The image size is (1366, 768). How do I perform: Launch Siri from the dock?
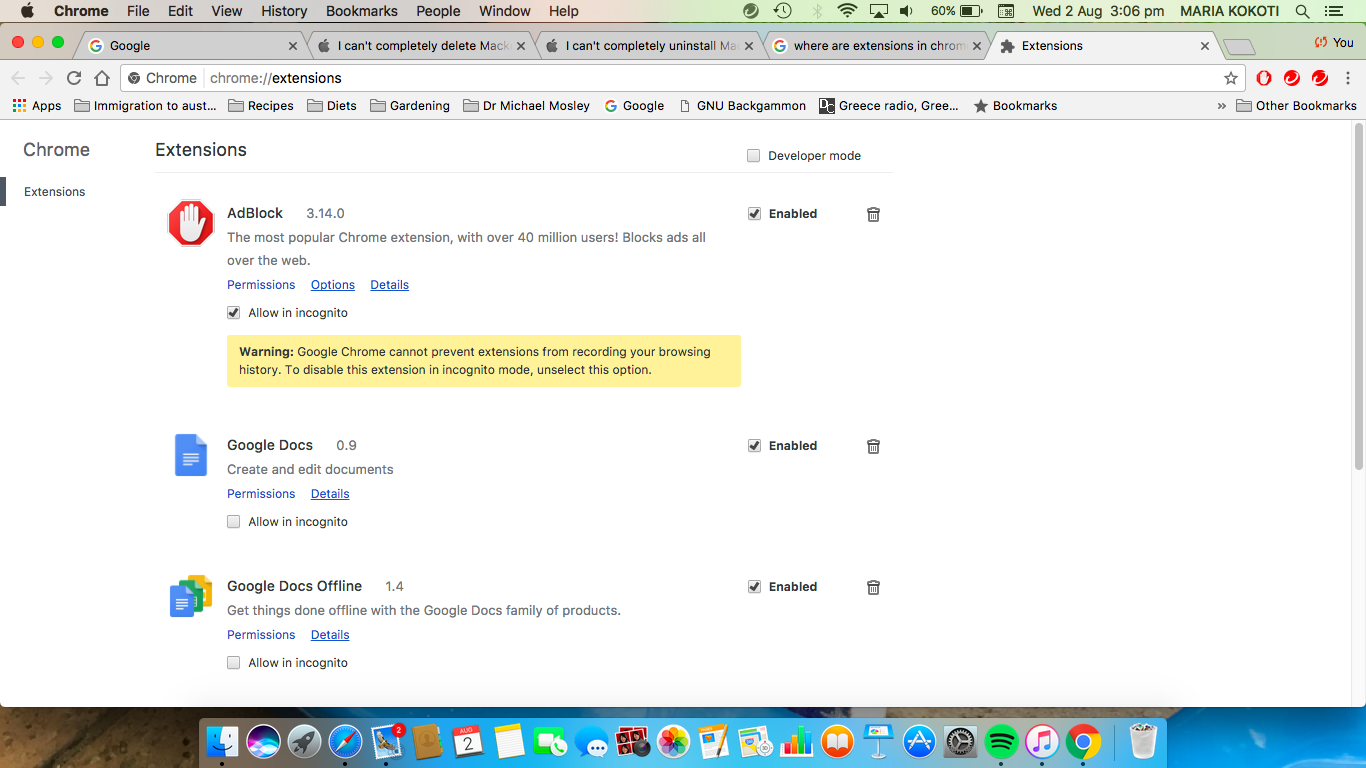click(264, 741)
